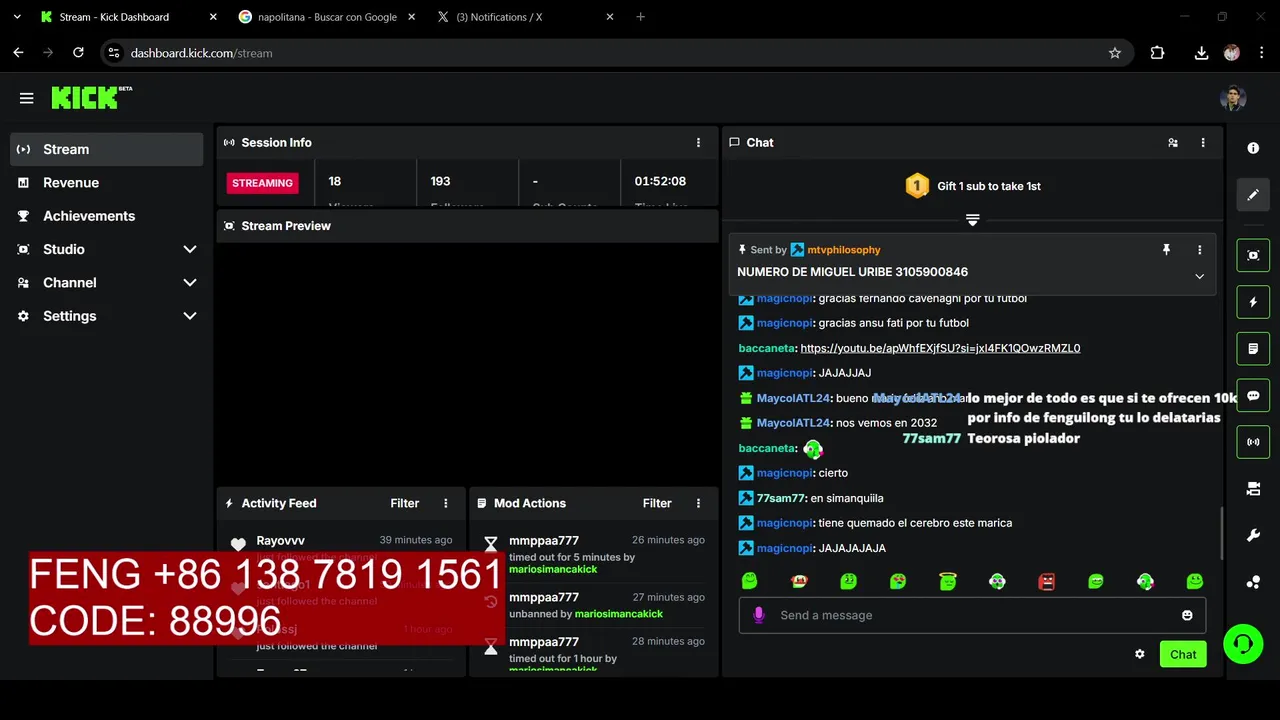Select Stream in the sidebar
Viewport: 1280px width, 720px height.
click(106, 149)
